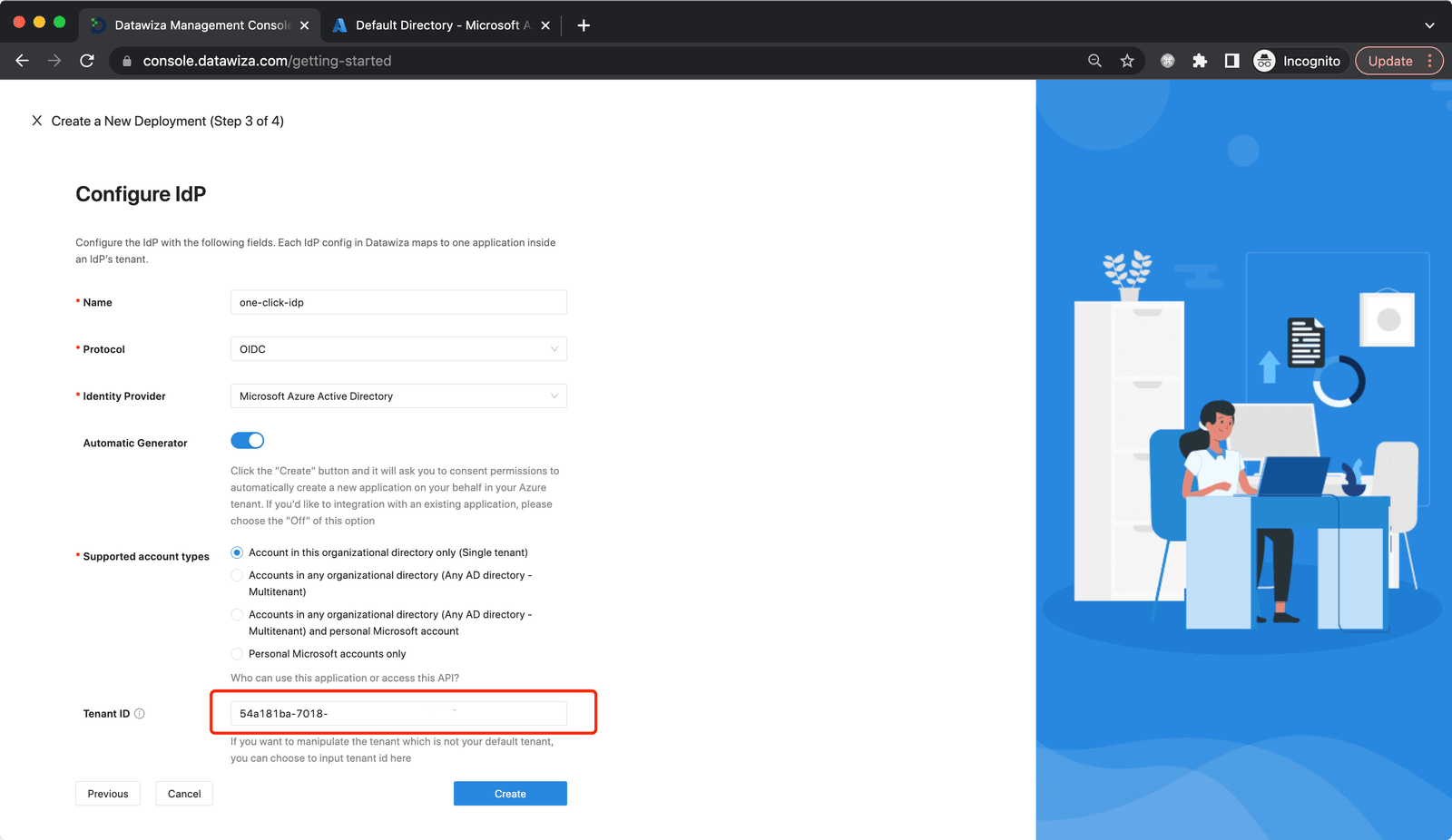Select Account in this organizational directory only
The width and height of the screenshot is (1452, 840).
(237, 552)
